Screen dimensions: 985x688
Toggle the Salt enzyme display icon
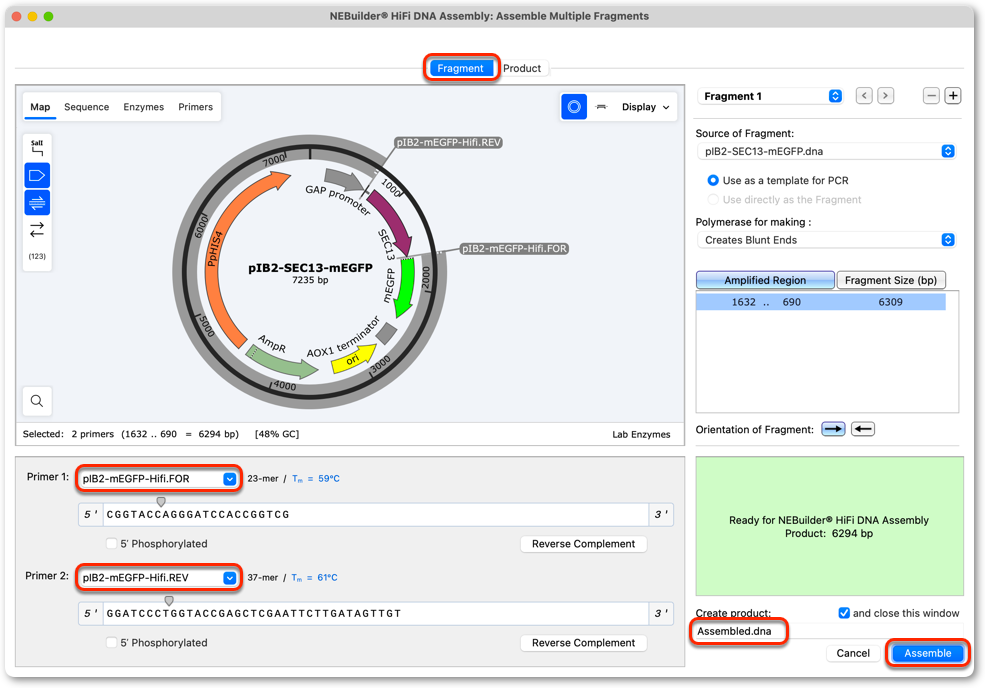click(x=37, y=148)
